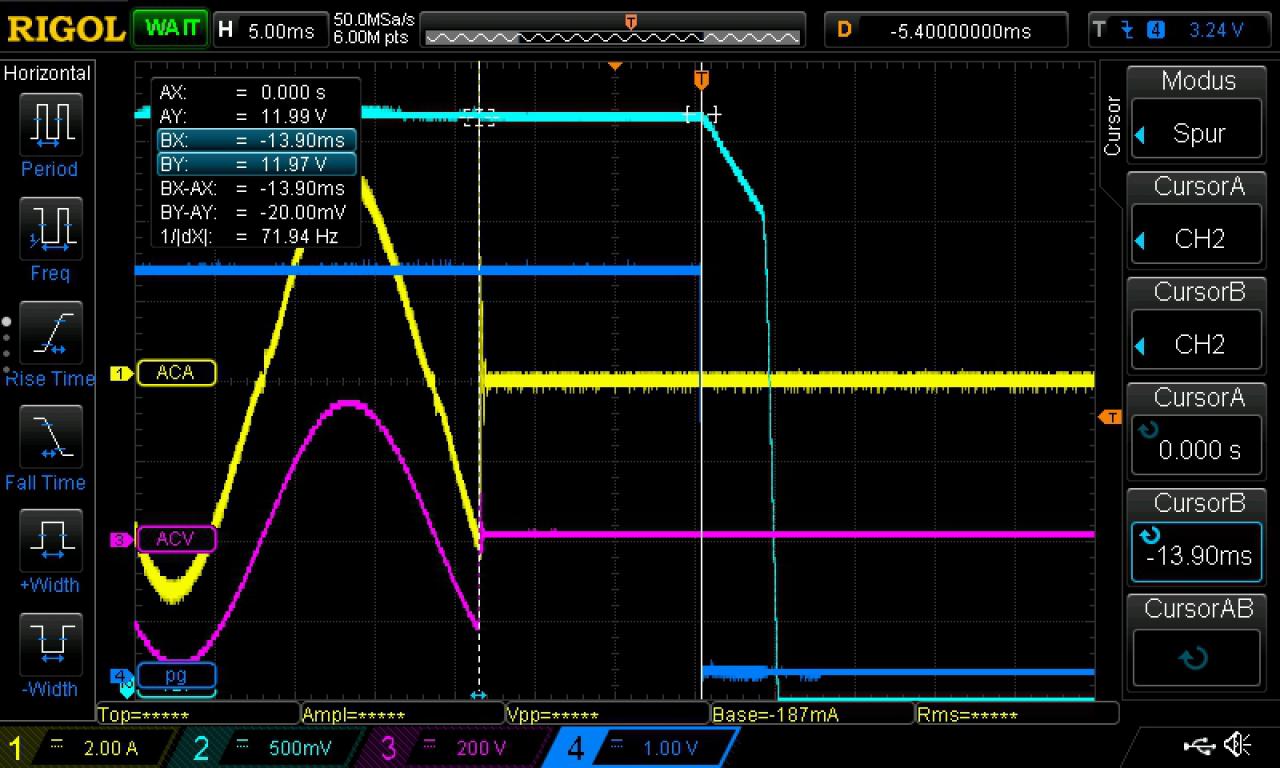This screenshot has width=1280, height=768.
Task: Toggle the speaker sound icon
Action: (1238, 744)
